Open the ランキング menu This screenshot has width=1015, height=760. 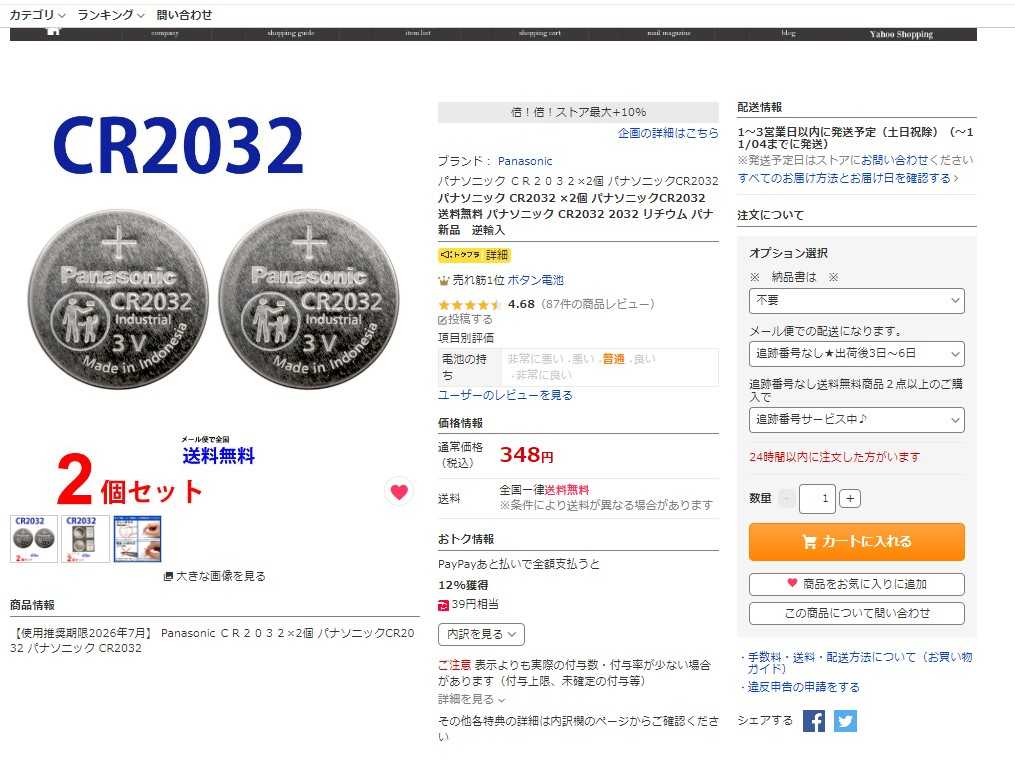(x=111, y=14)
